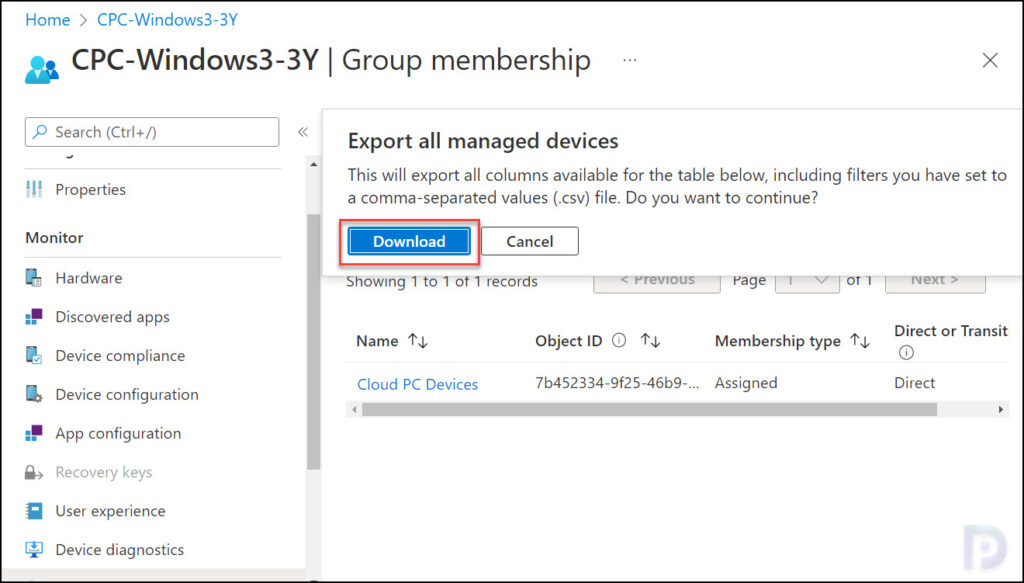Open the Page number dropdown
Screen dimensions: 1024x583
pyautogui.click(x=807, y=281)
